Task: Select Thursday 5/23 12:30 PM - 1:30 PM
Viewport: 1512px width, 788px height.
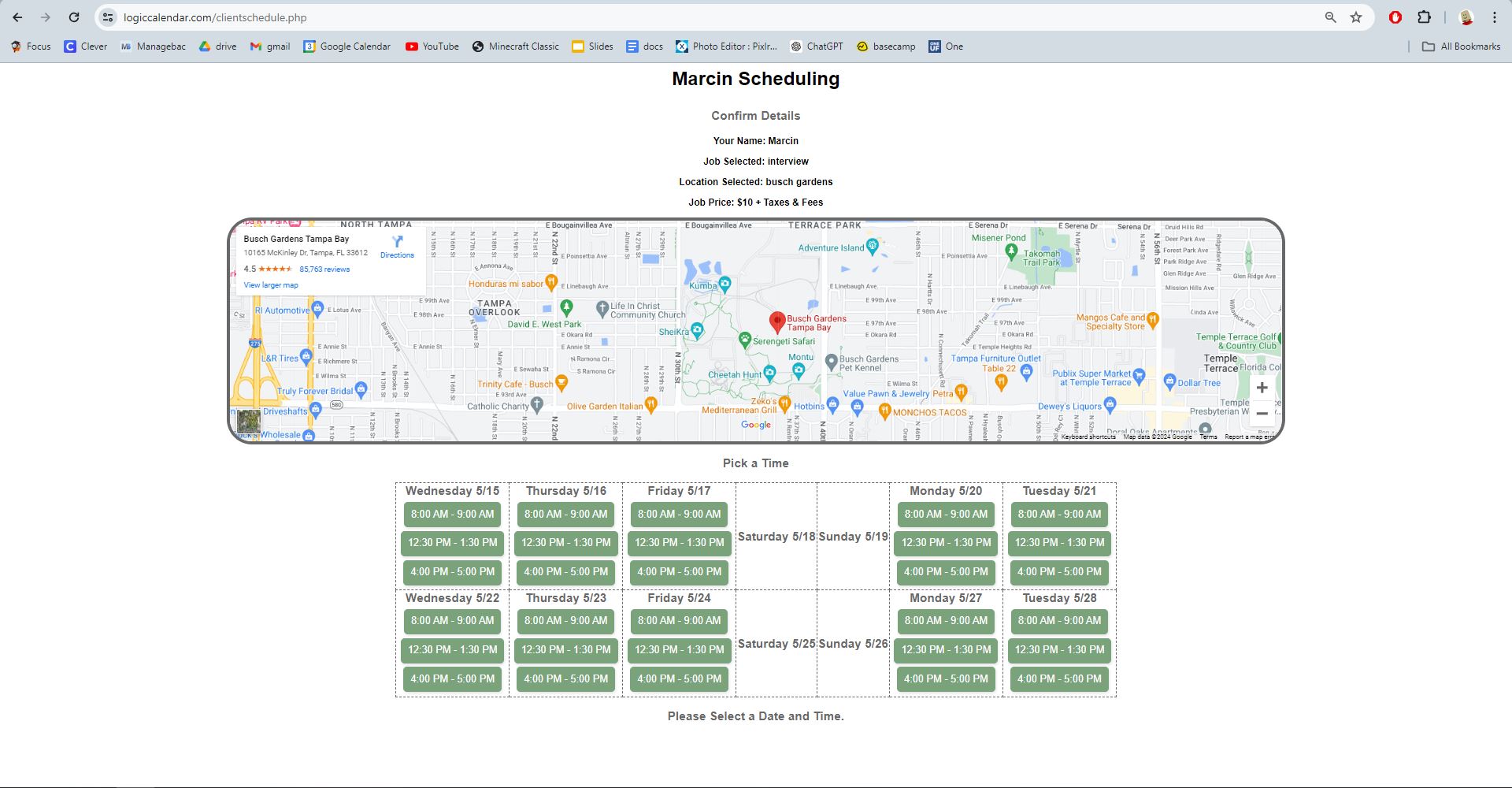Action: pyautogui.click(x=566, y=650)
